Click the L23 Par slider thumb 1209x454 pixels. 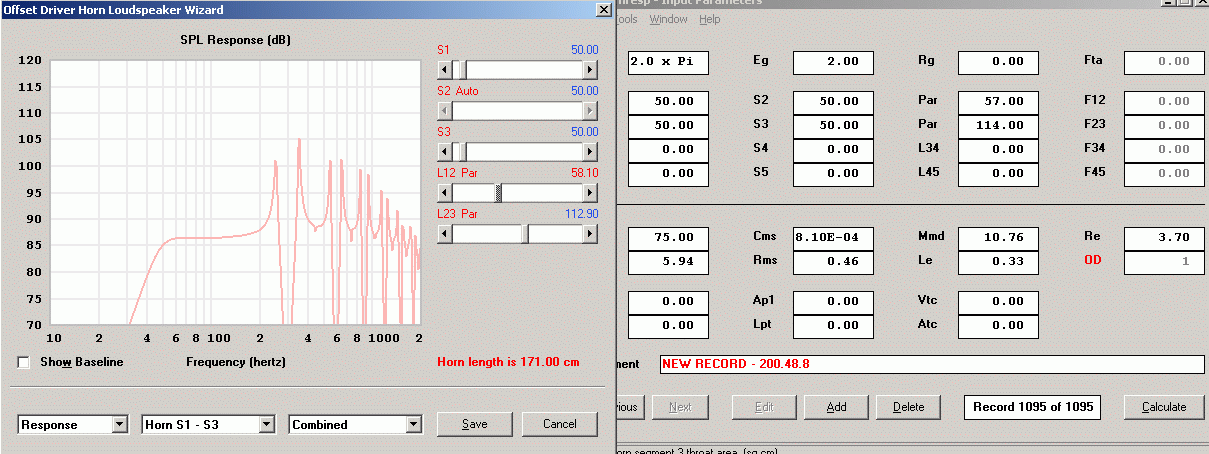click(x=526, y=234)
